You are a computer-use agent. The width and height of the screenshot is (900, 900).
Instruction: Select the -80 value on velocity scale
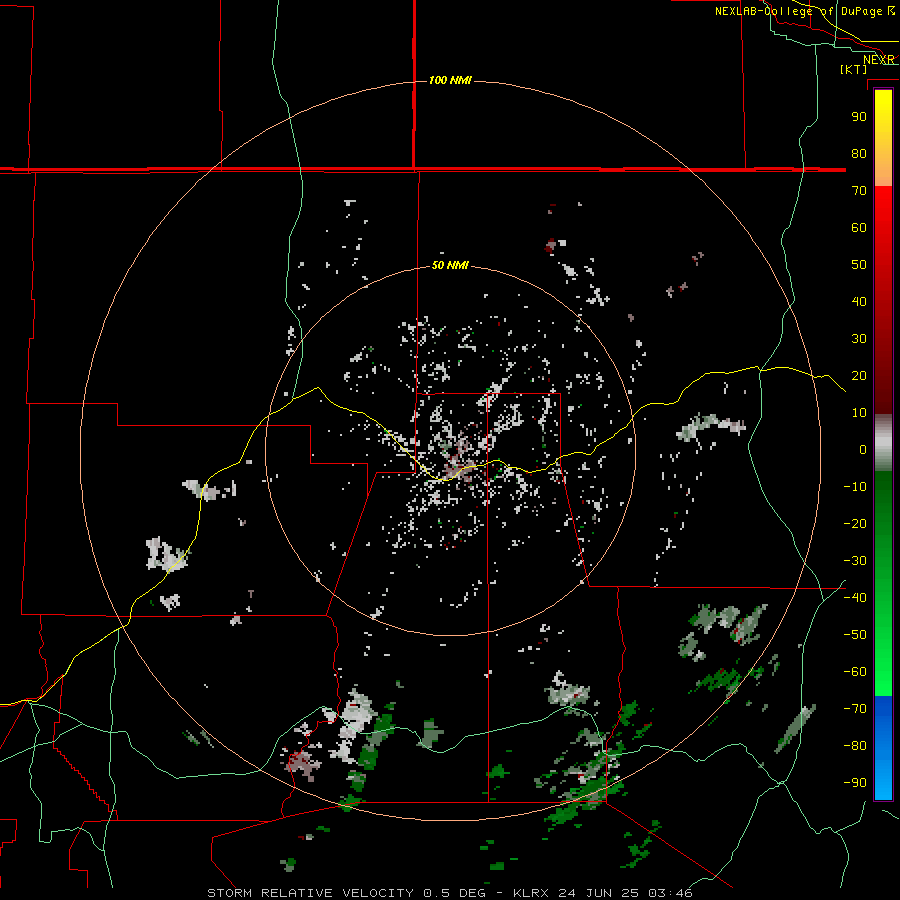(x=855, y=746)
